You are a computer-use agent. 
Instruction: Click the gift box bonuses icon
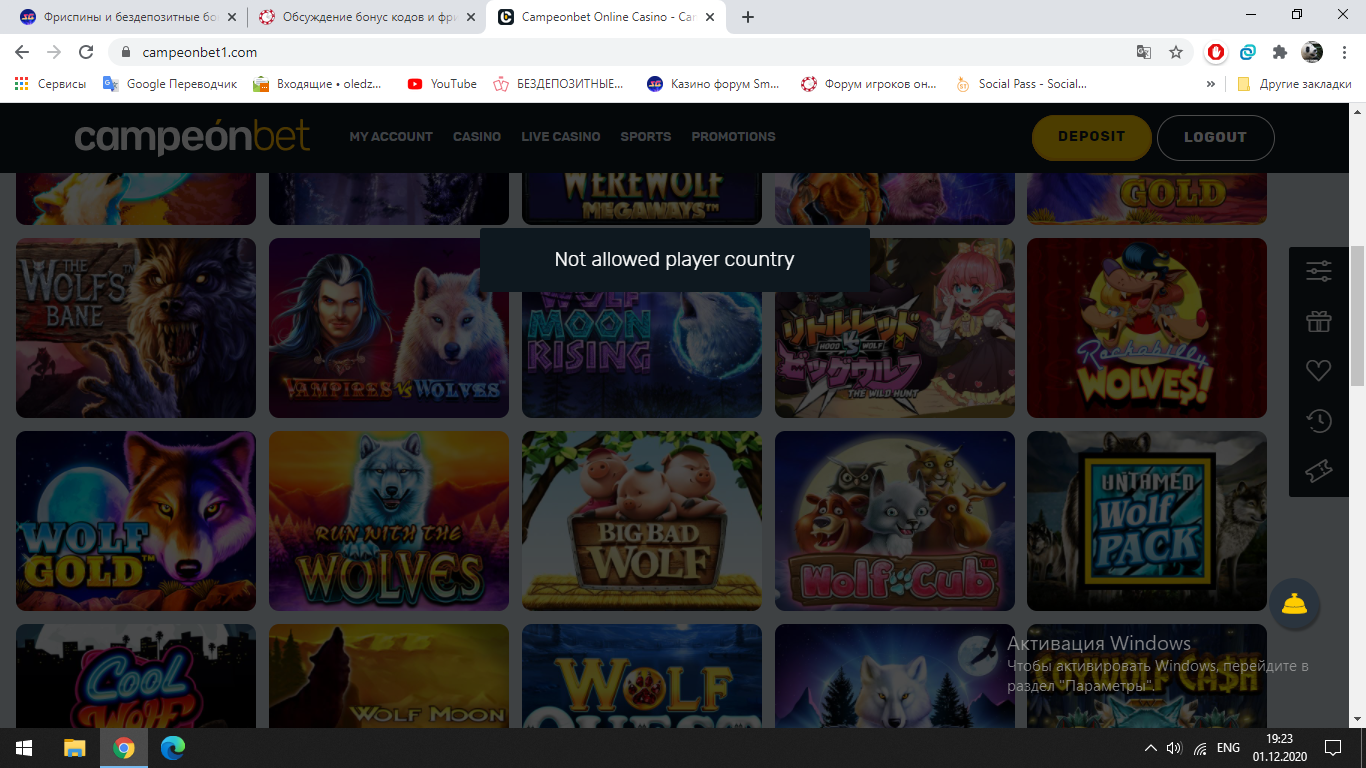click(x=1319, y=321)
